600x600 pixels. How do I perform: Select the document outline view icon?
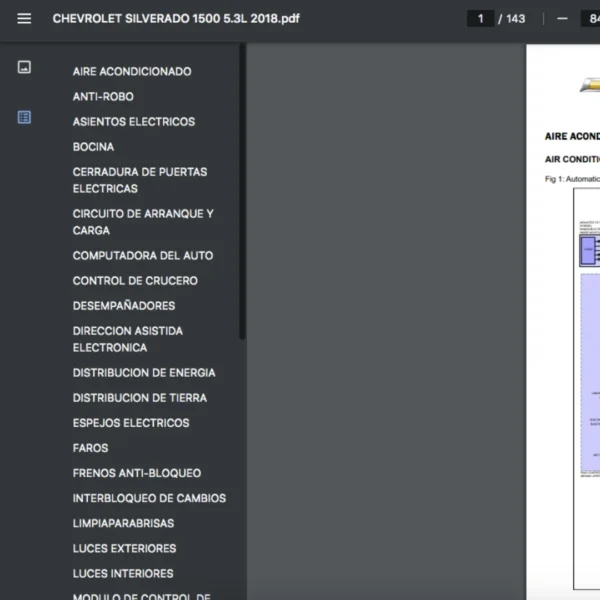click(24, 117)
